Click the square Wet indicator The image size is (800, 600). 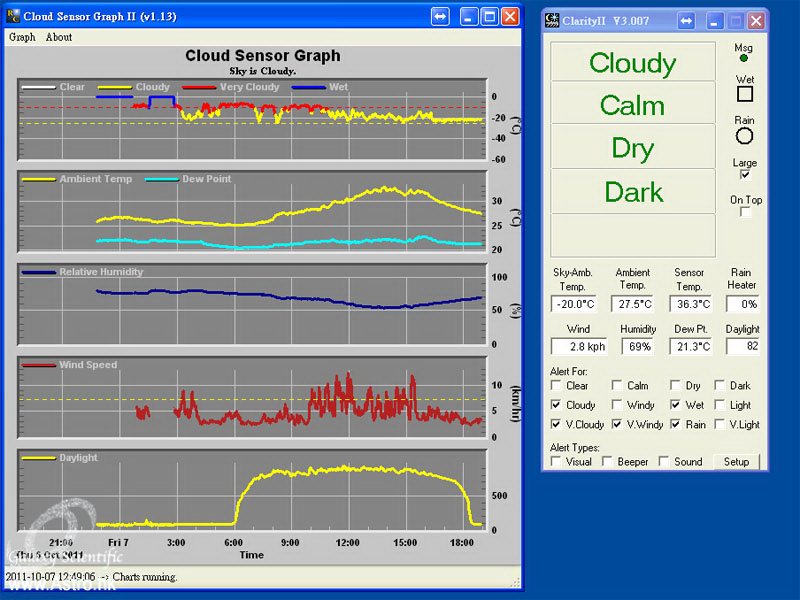point(744,94)
